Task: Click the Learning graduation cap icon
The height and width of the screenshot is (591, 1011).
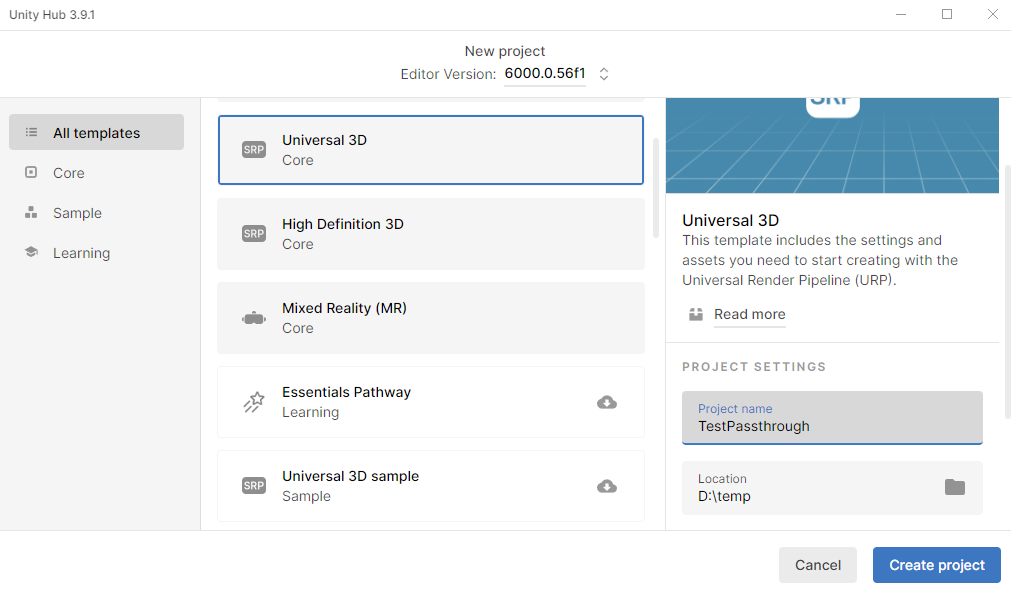Action: [x=31, y=252]
